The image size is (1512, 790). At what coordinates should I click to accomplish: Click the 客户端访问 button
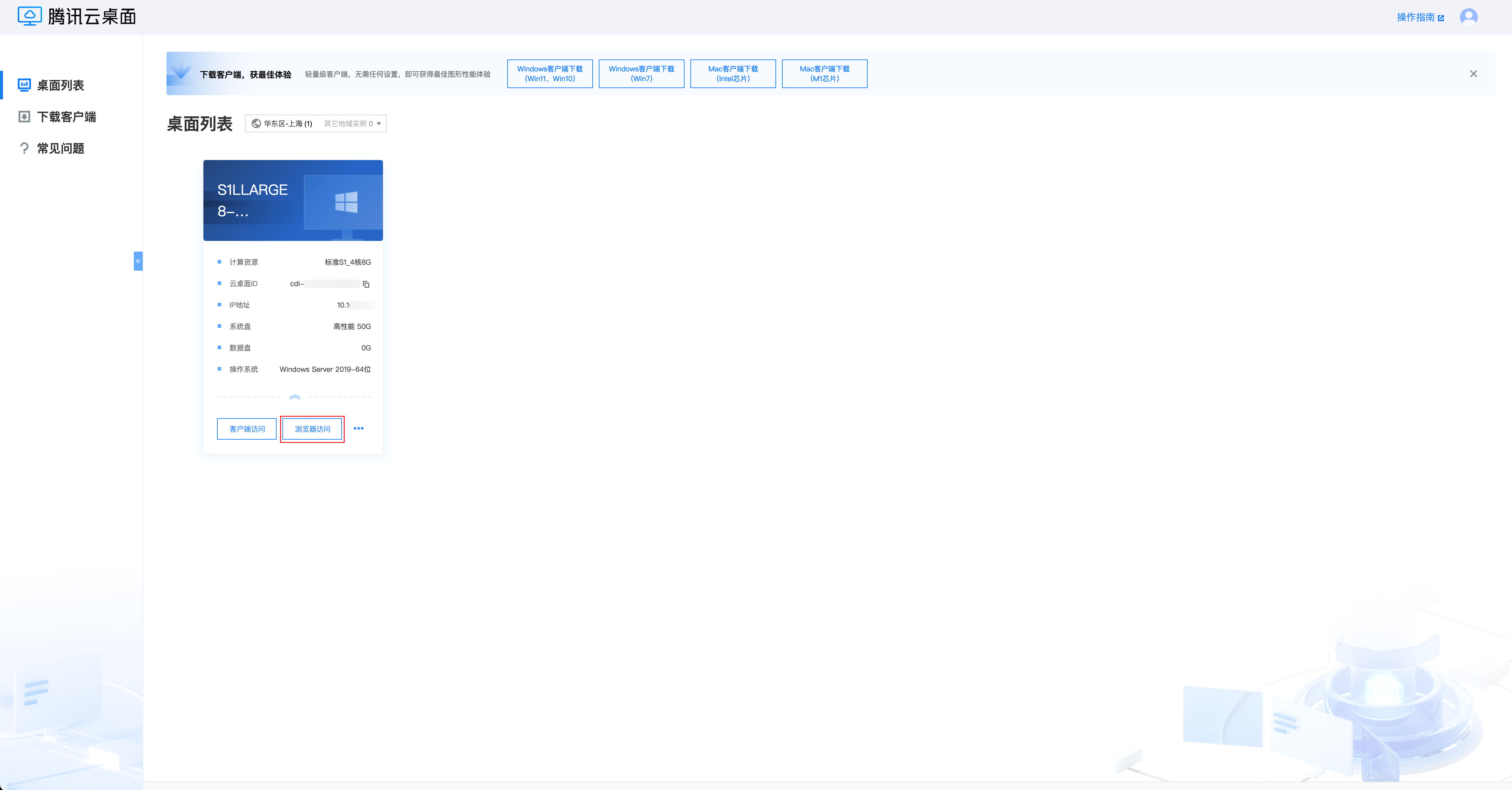coord(246,430)
